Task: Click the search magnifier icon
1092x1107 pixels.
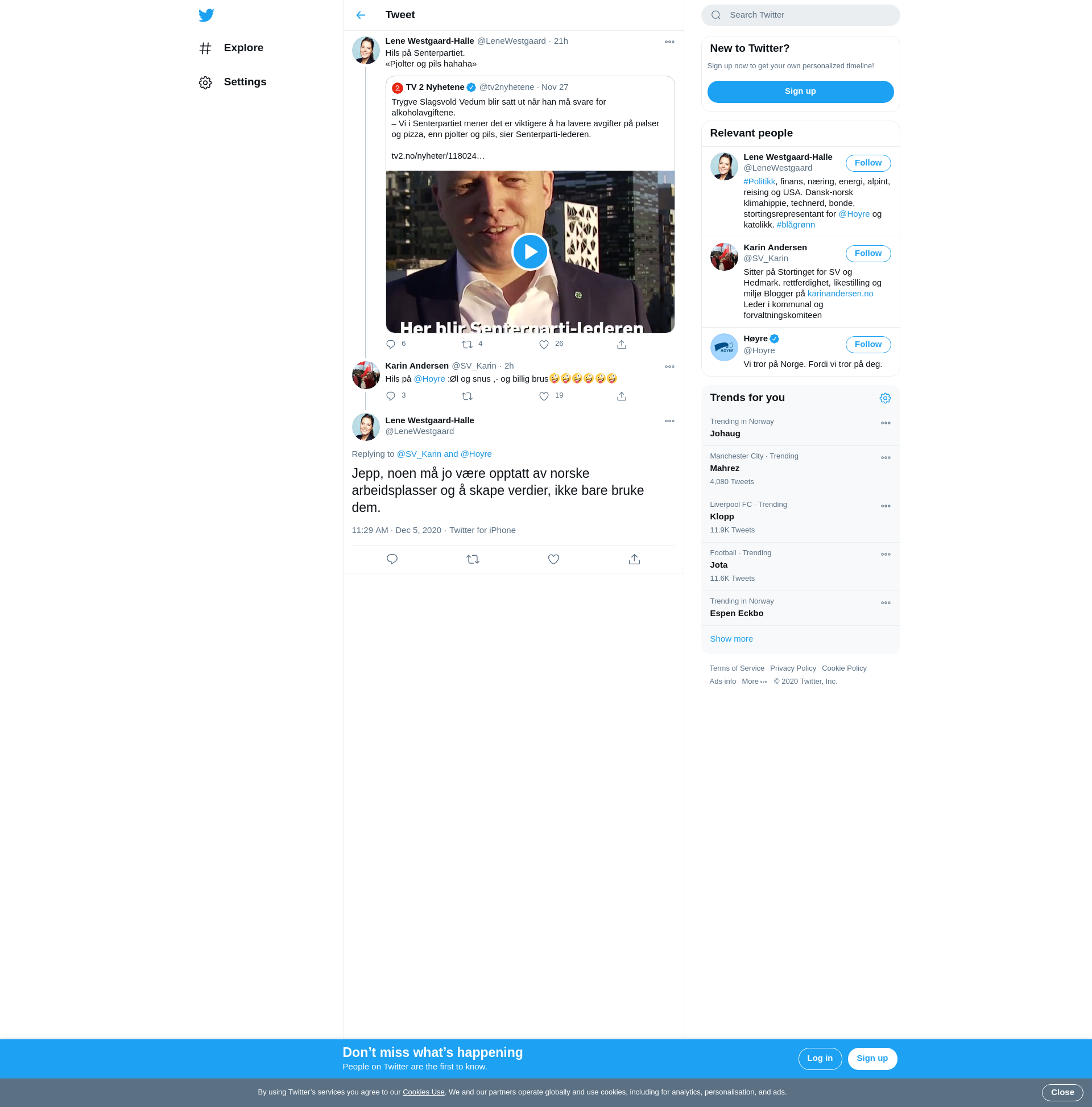Action: pos(715,15)
